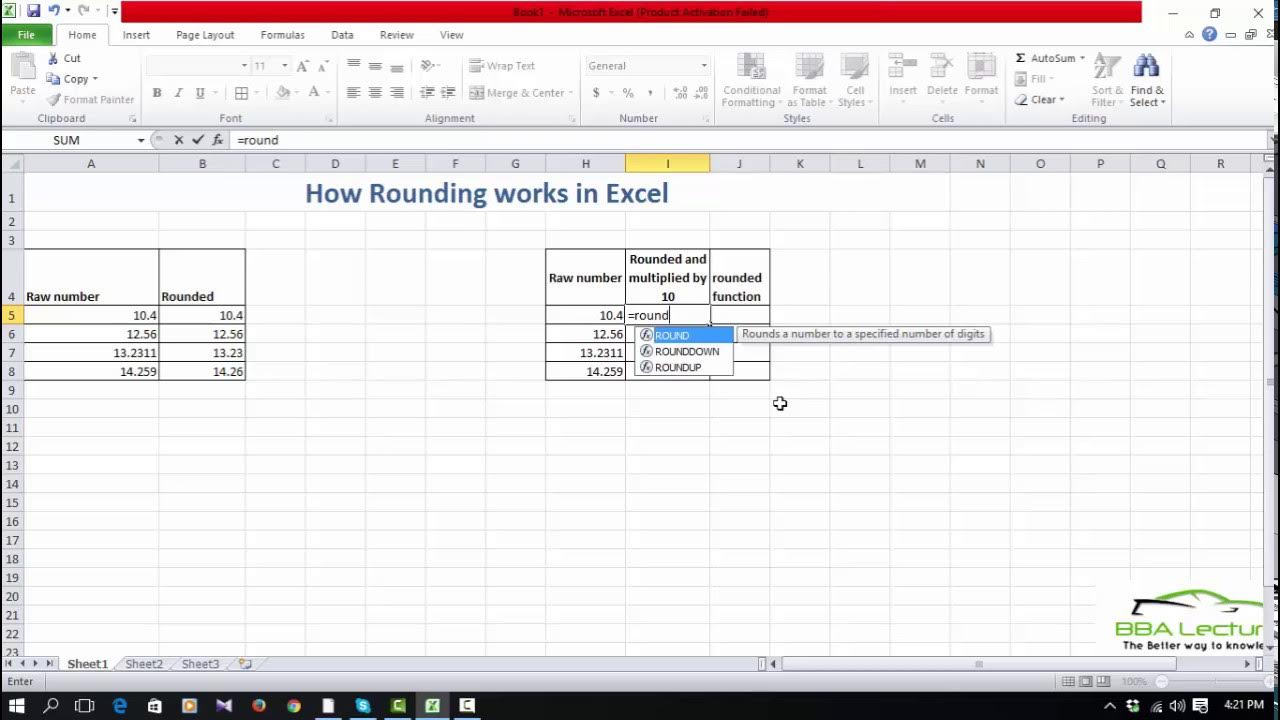Click the Center alignment icon

375,93
